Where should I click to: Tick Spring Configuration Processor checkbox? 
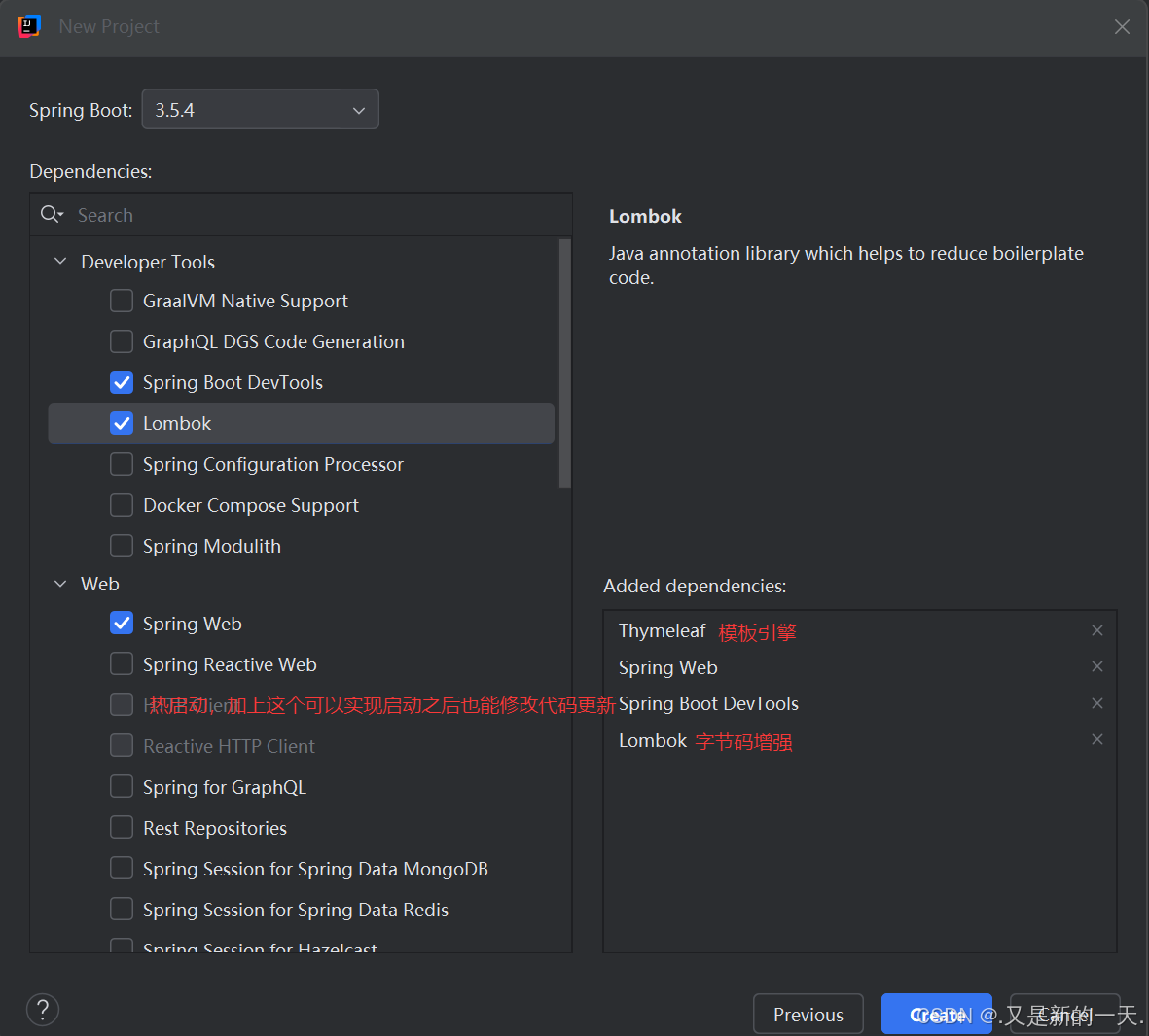122,465
